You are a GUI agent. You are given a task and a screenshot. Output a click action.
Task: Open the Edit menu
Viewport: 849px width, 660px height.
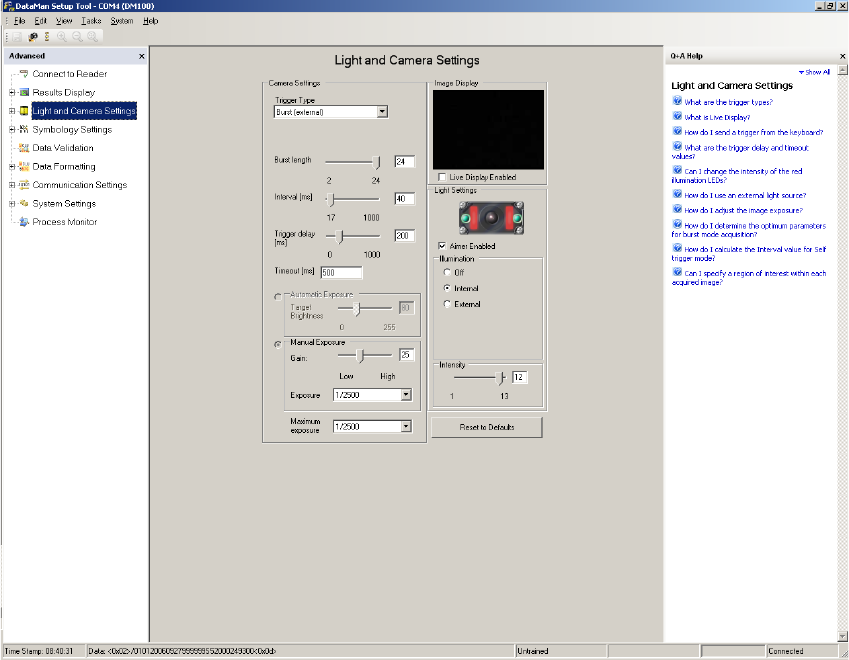(41, 21)
